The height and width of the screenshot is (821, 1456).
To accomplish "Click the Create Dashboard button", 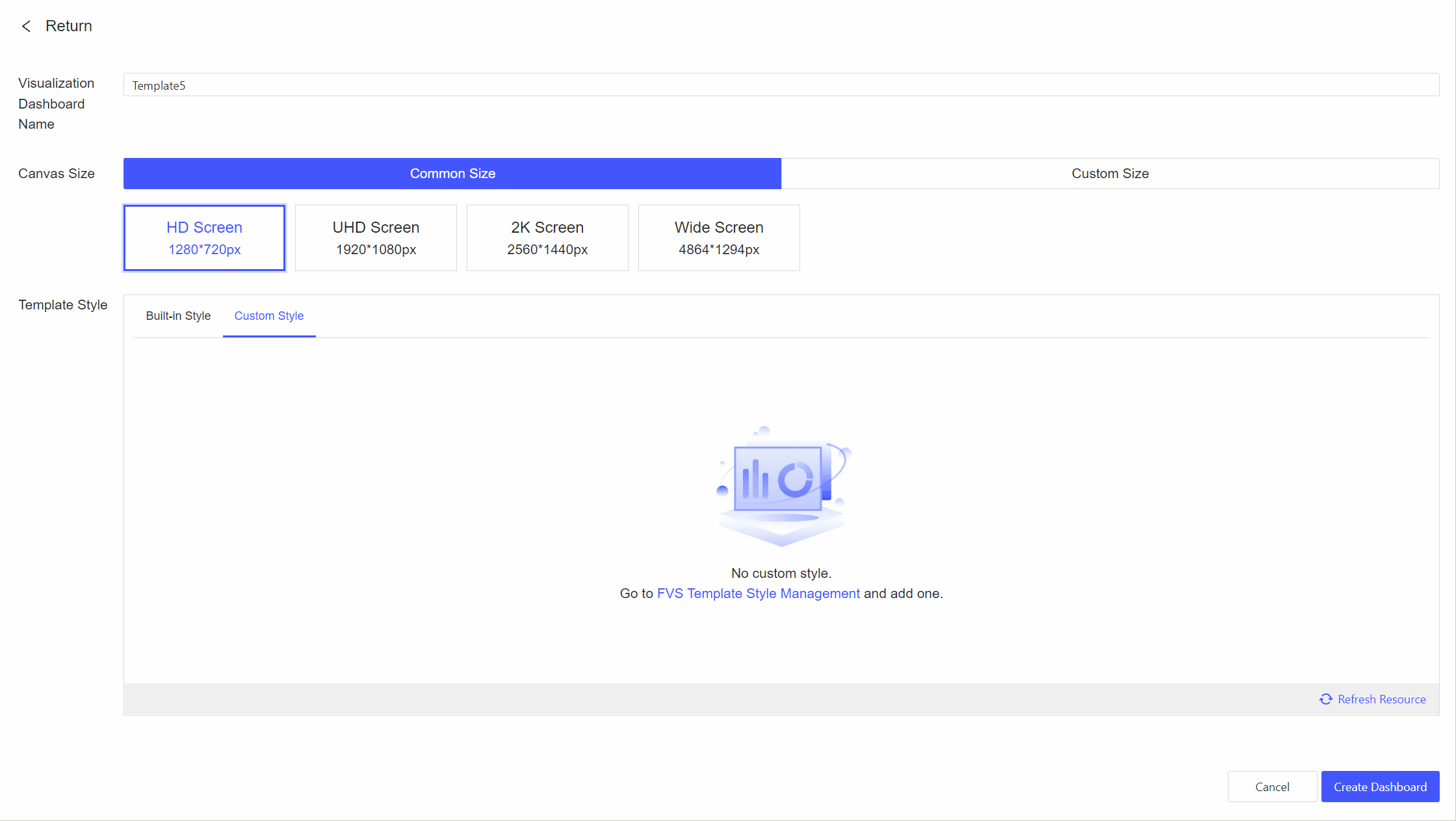I will pos(1381,787).
